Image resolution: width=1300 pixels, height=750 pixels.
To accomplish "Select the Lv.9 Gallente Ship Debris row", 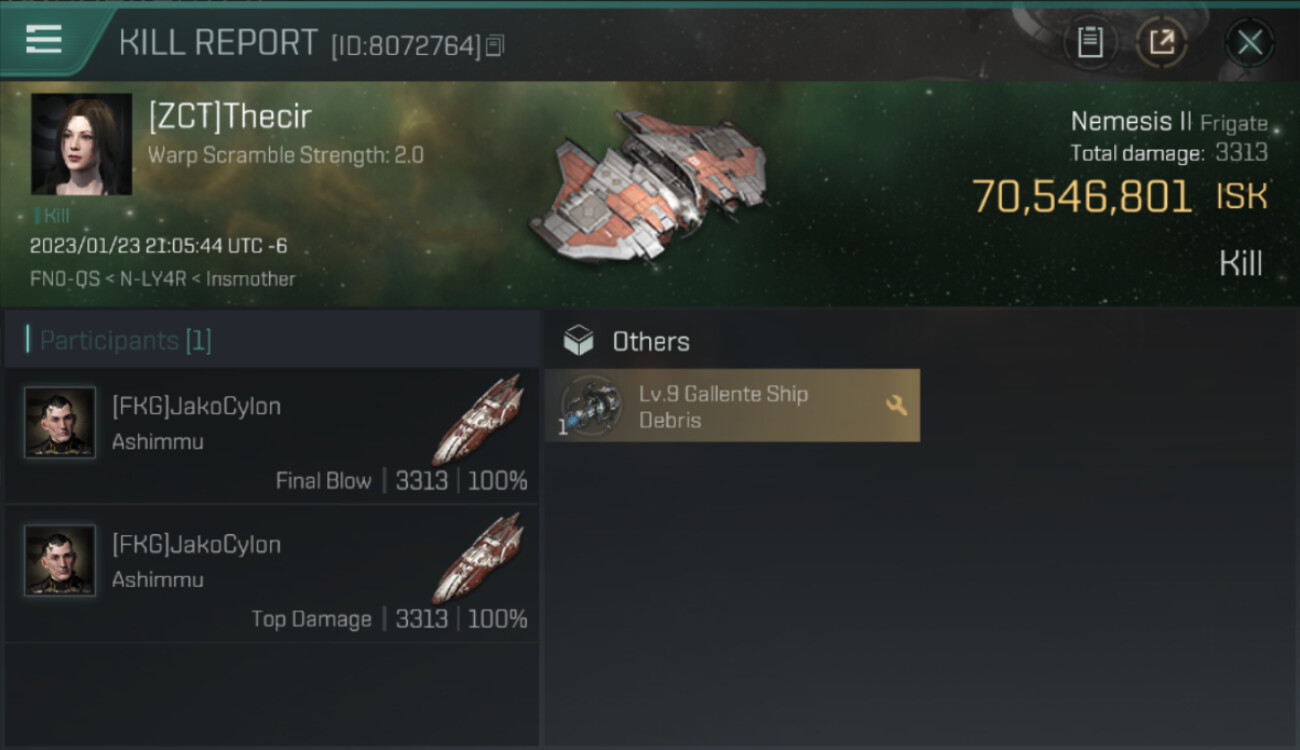I will (x=732, y=406).
